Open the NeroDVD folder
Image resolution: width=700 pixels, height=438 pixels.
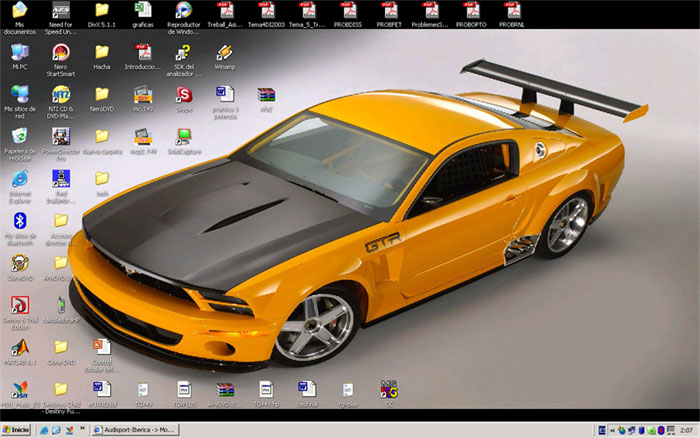pos(102,94)
